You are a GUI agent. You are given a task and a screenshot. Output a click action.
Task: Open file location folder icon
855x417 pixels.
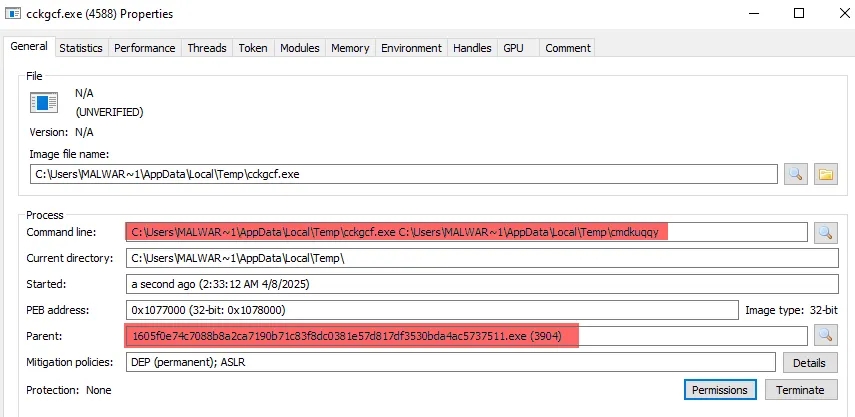pos(825,174)
